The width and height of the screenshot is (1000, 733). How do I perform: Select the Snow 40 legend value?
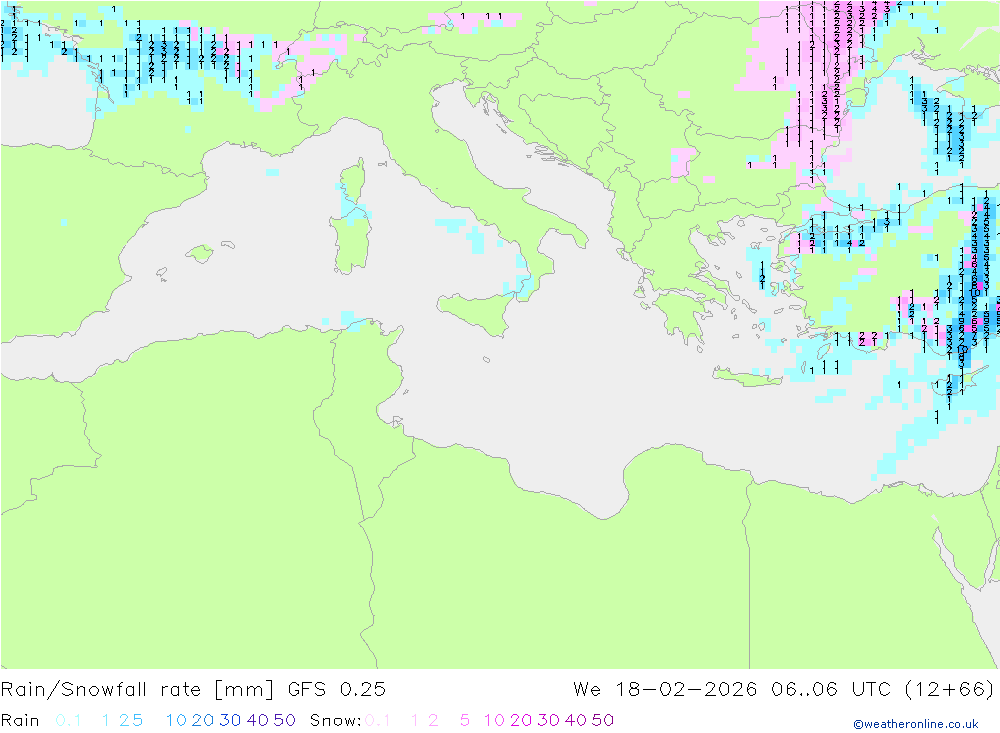coord(576,720)
